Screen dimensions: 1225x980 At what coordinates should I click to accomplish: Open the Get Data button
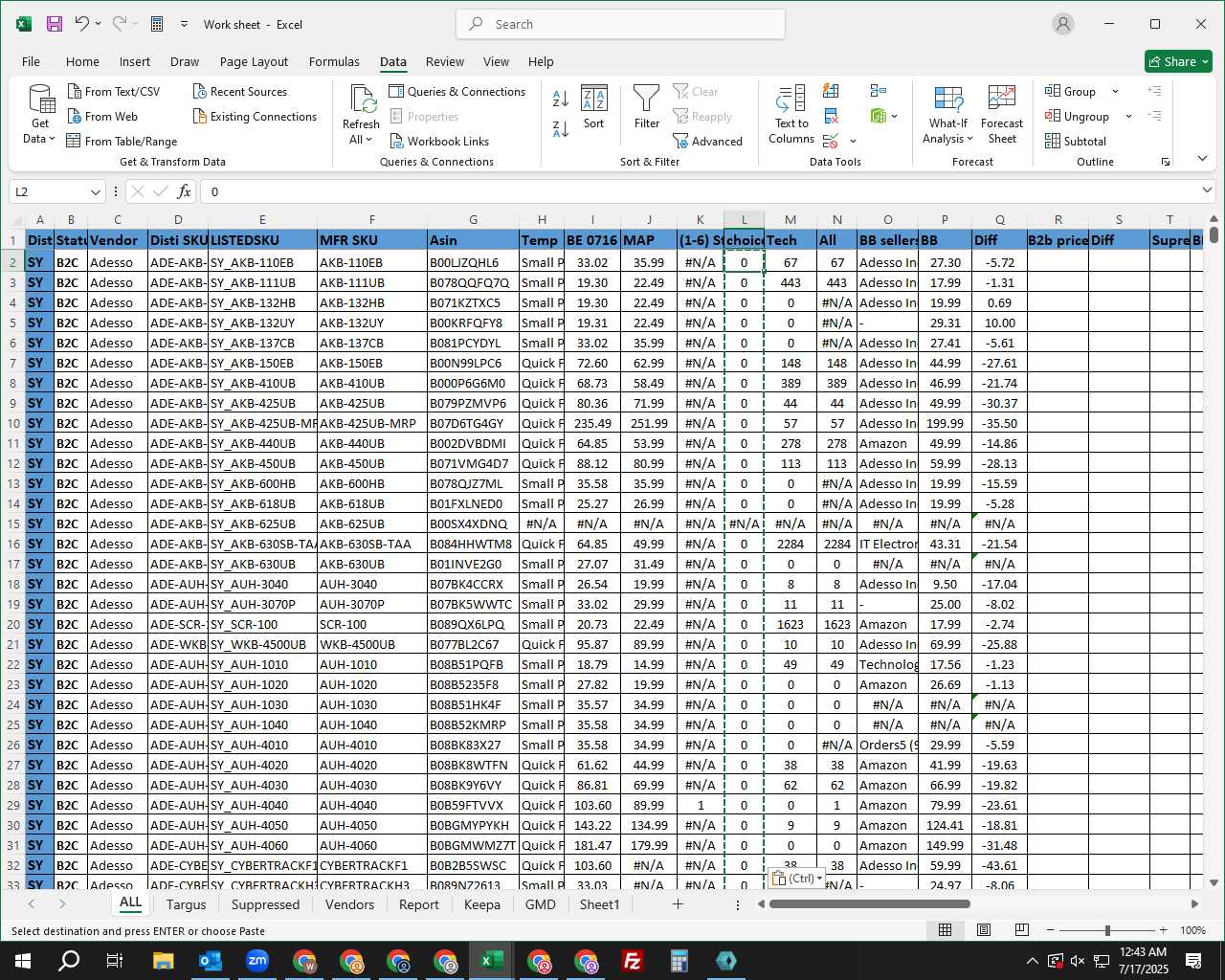40,115
